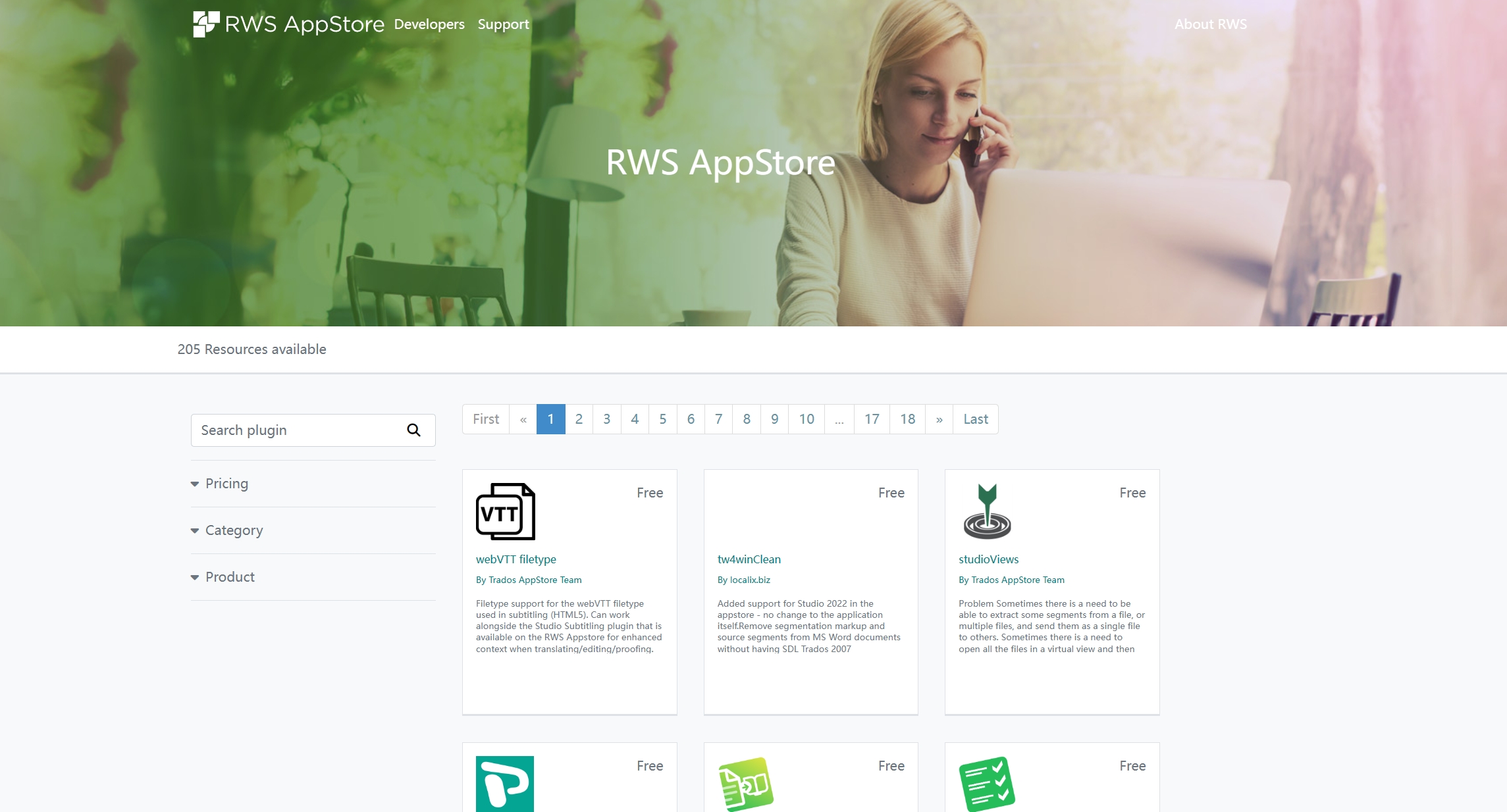Click the teal P app icon in bottom row

[504, 784]
